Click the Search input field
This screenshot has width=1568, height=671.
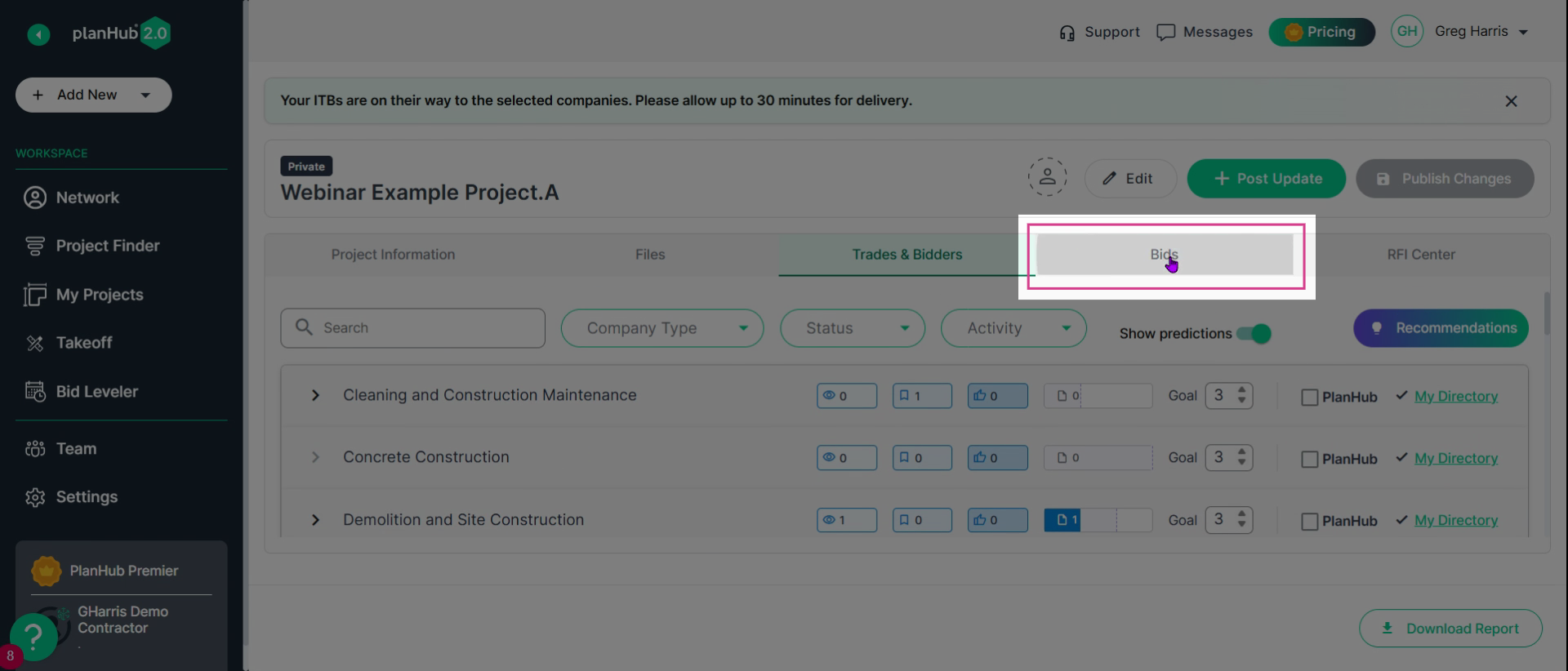coord(412,328)
